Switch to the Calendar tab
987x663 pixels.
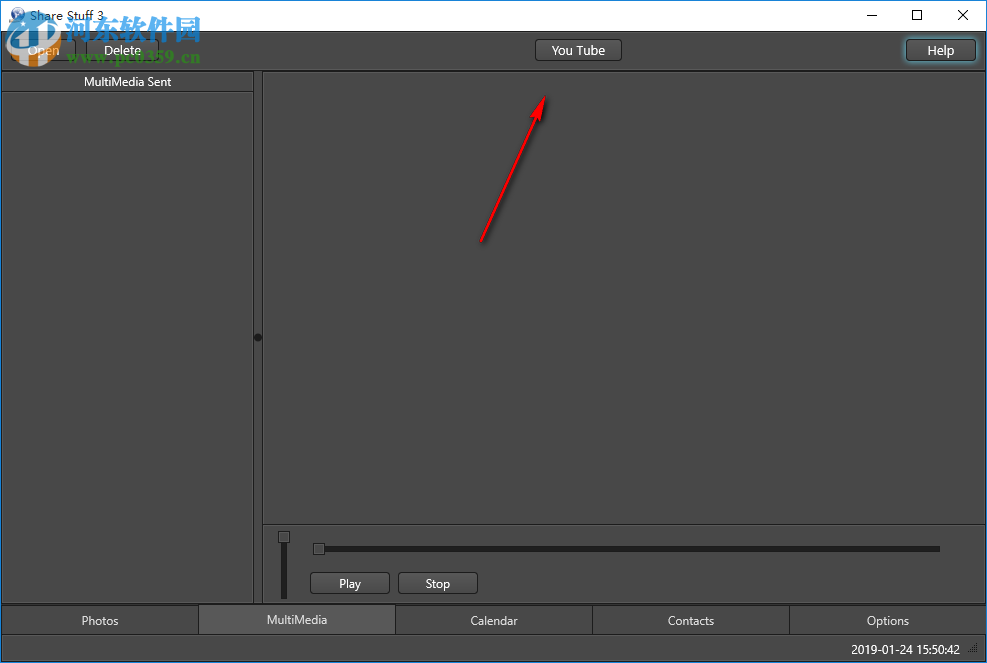pos(494,620)
